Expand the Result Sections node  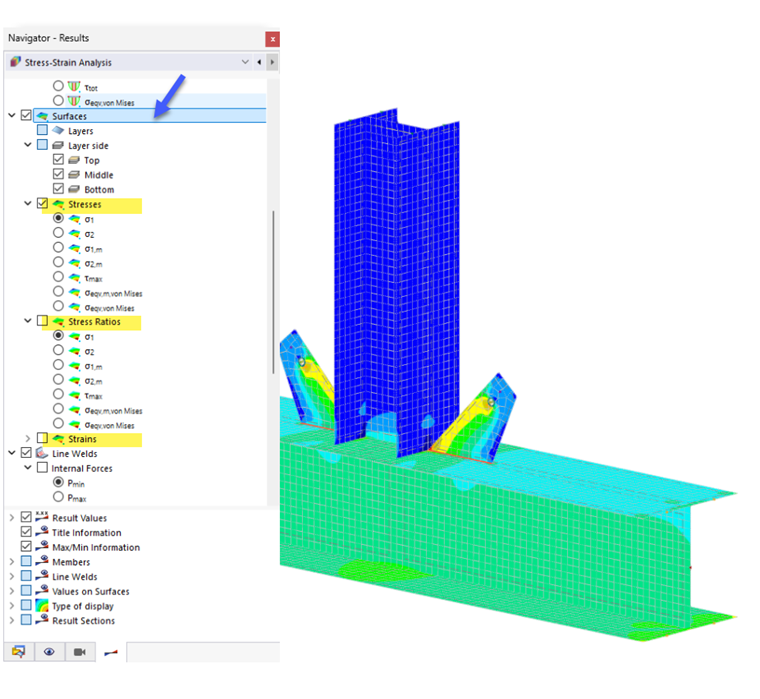click(12, 620)
